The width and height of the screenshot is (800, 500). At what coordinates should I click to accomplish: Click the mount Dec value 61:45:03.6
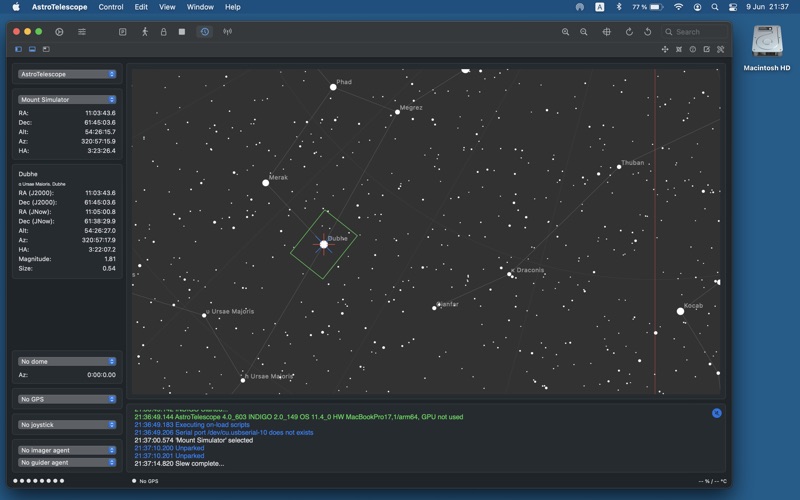tap(100, 122)
